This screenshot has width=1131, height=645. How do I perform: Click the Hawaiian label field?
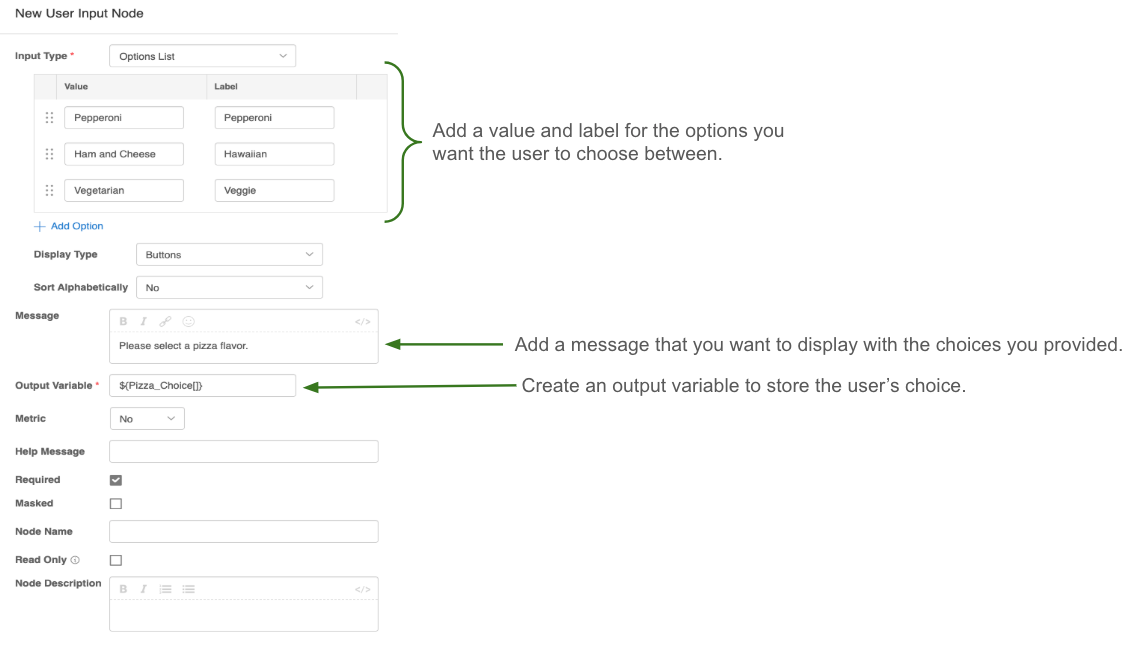(x=274, y=154)
